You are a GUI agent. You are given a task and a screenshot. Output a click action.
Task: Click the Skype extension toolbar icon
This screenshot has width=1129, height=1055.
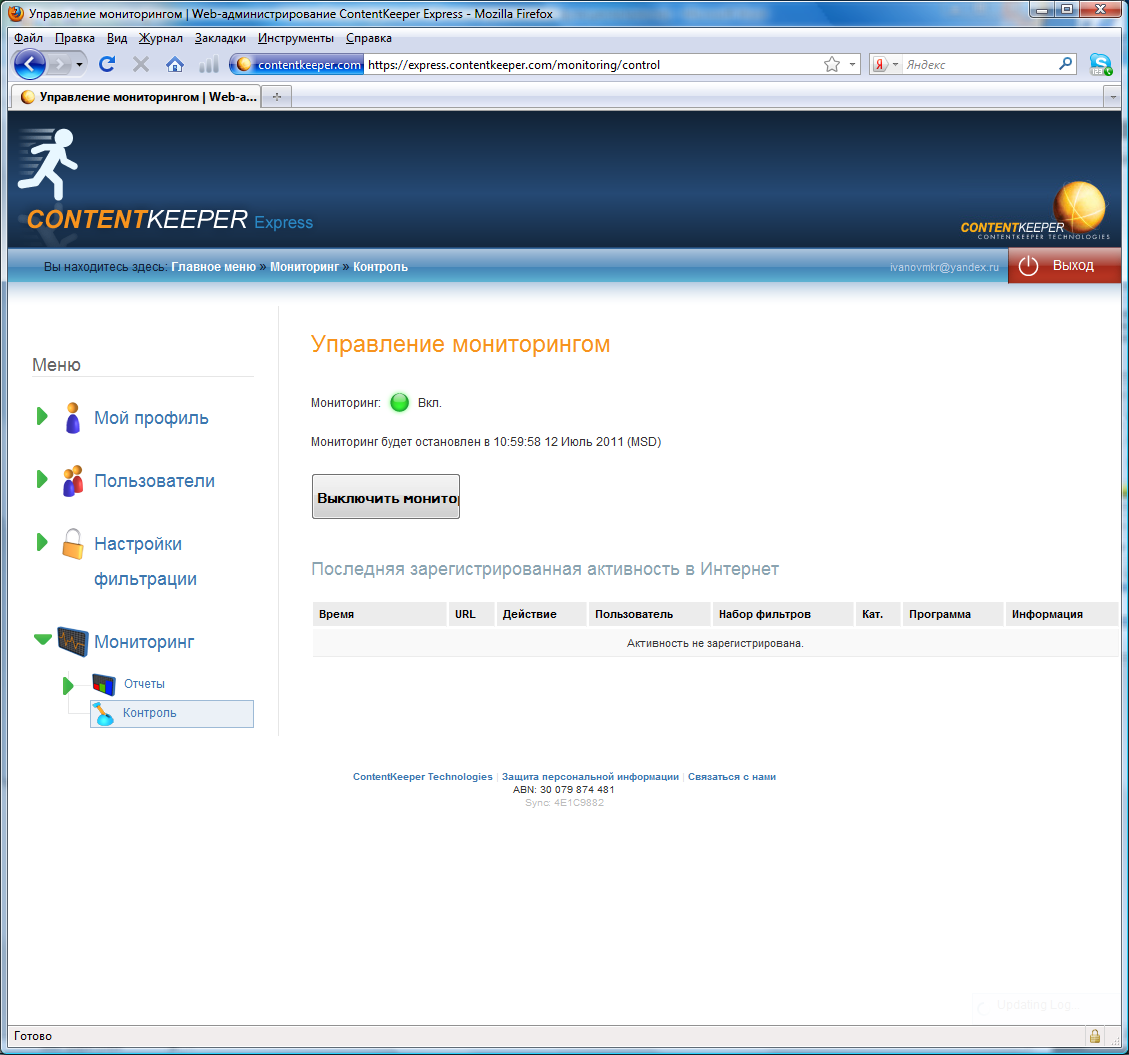tap(1100, 64)
